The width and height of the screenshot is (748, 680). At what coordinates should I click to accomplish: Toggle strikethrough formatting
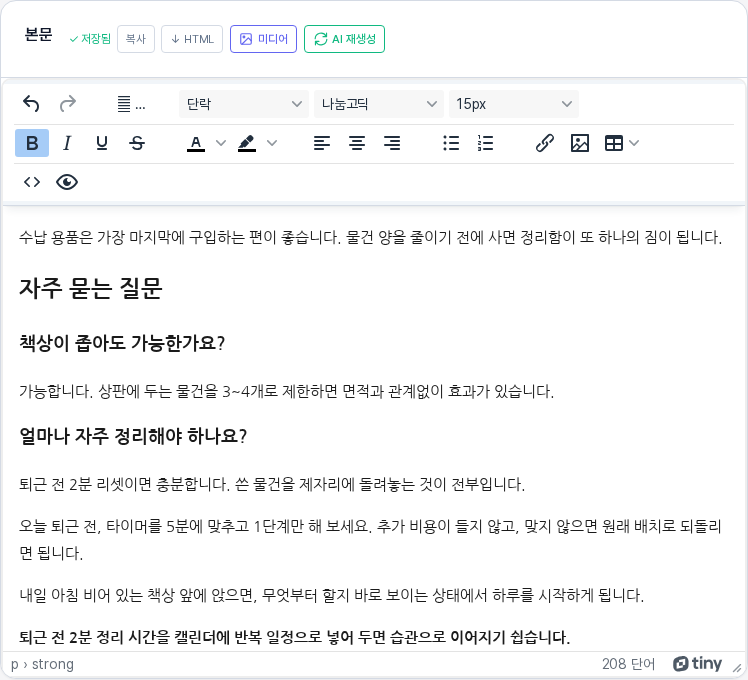[137, 143]
